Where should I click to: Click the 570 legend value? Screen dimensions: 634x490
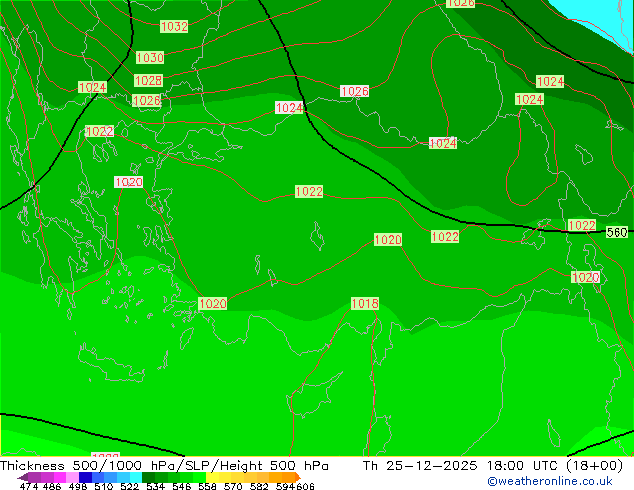coord(233,486)
